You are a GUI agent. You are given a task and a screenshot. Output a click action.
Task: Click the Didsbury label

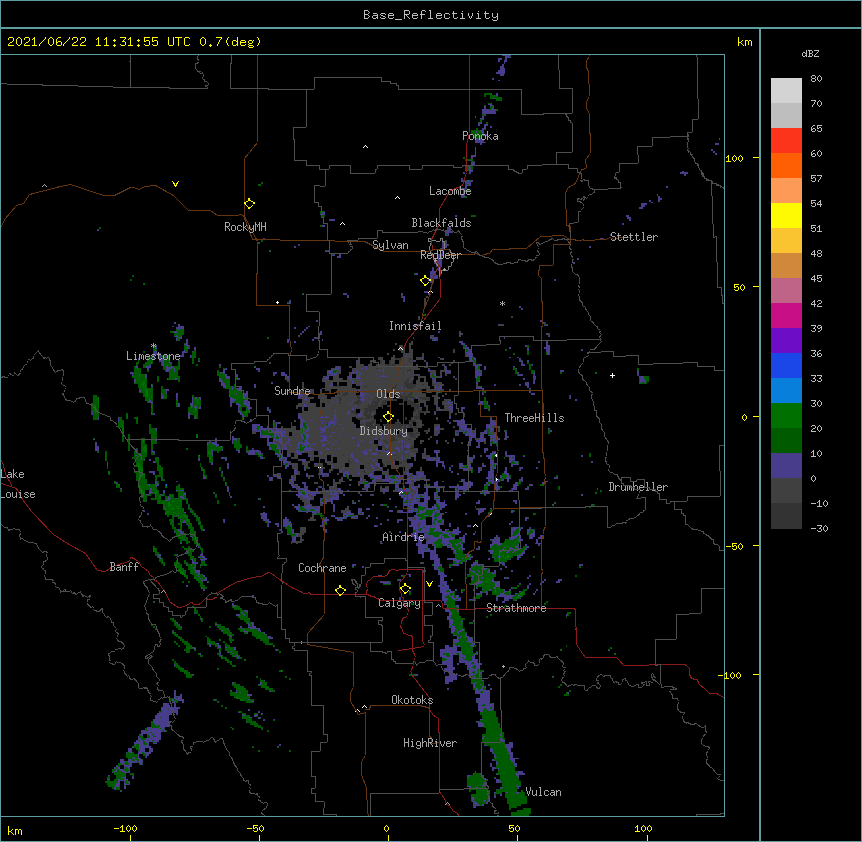(384, 431)
